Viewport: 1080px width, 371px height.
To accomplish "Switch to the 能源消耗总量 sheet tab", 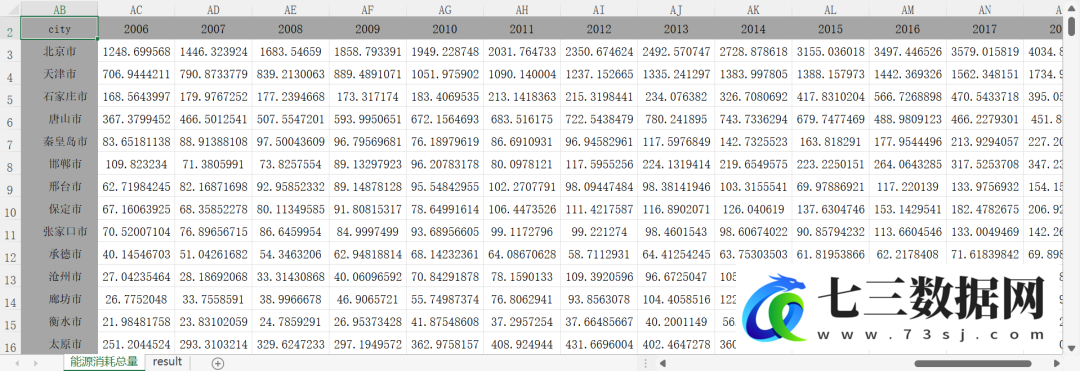I will point(104,362).
